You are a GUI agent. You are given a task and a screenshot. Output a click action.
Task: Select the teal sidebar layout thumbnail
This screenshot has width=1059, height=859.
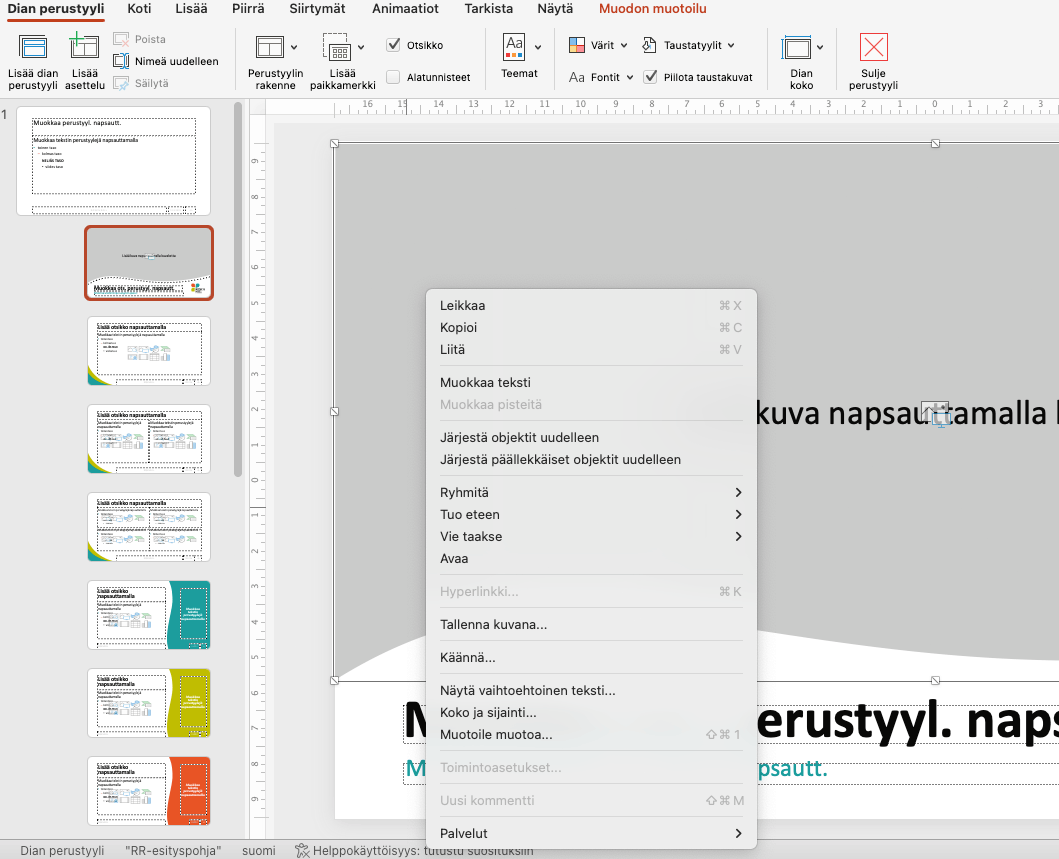pyautogui.click(x=149, y=615)
